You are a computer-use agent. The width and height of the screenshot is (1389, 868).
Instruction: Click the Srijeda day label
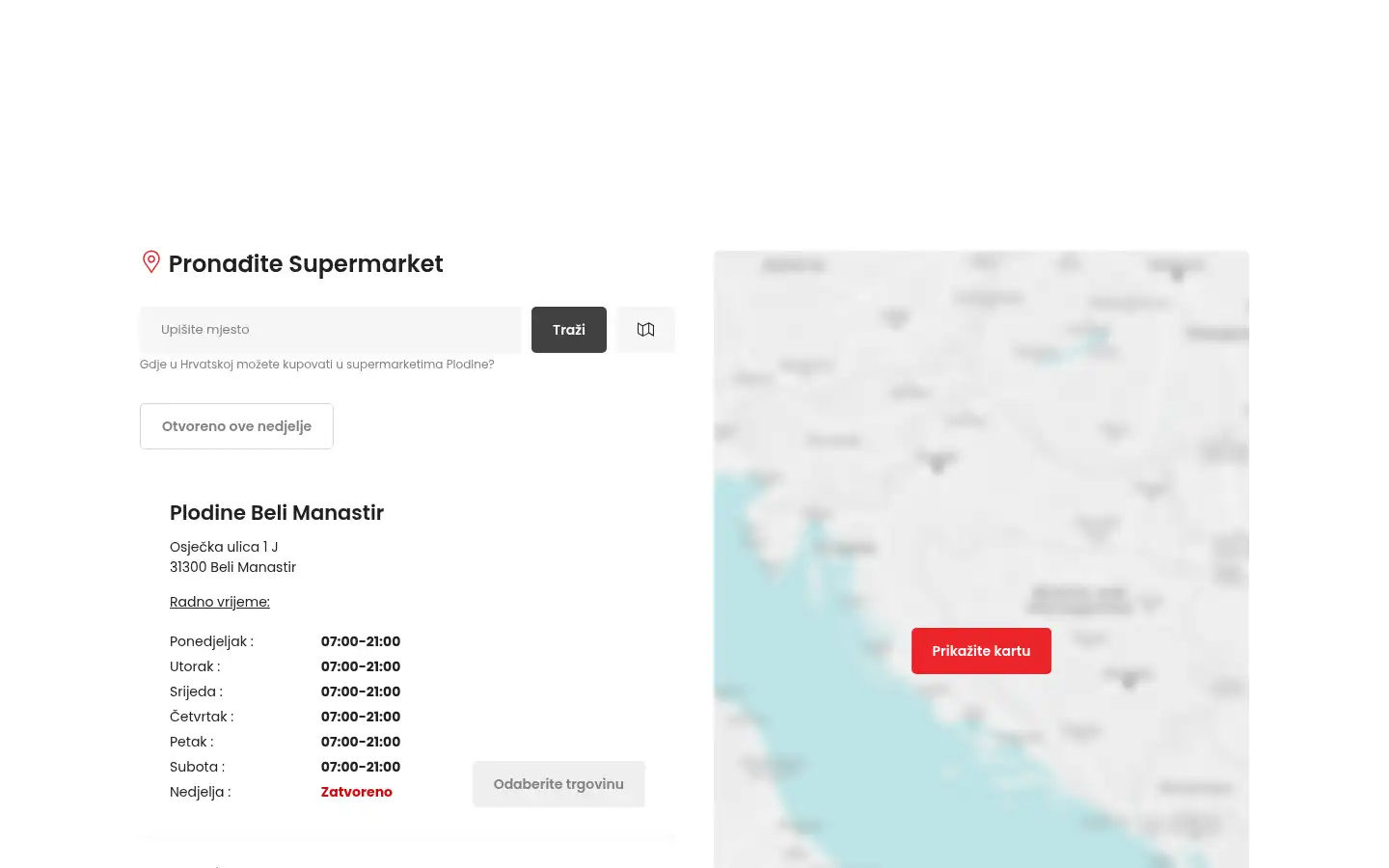196,692
